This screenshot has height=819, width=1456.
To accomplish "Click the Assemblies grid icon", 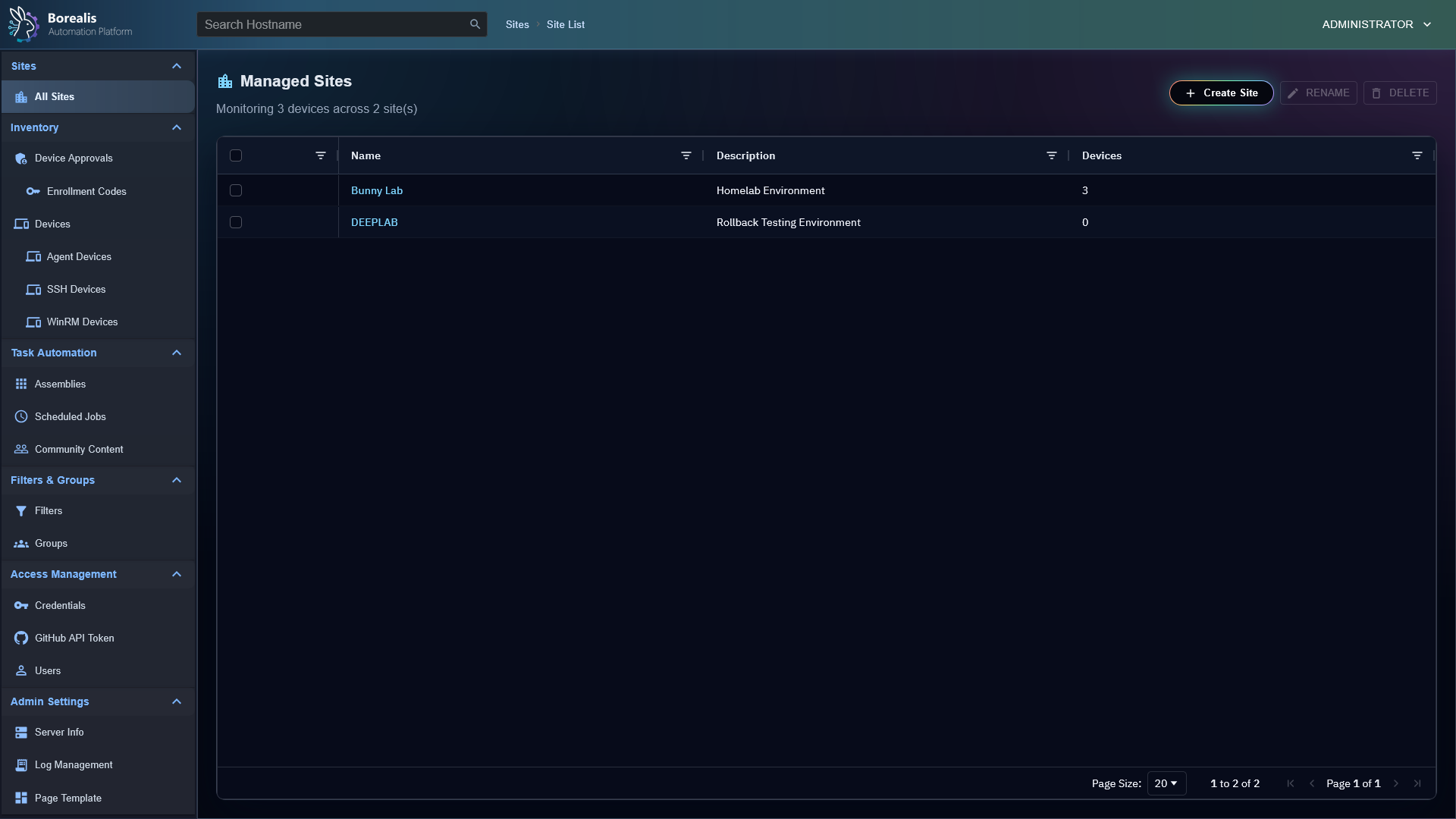I will [x=21, y=384].
